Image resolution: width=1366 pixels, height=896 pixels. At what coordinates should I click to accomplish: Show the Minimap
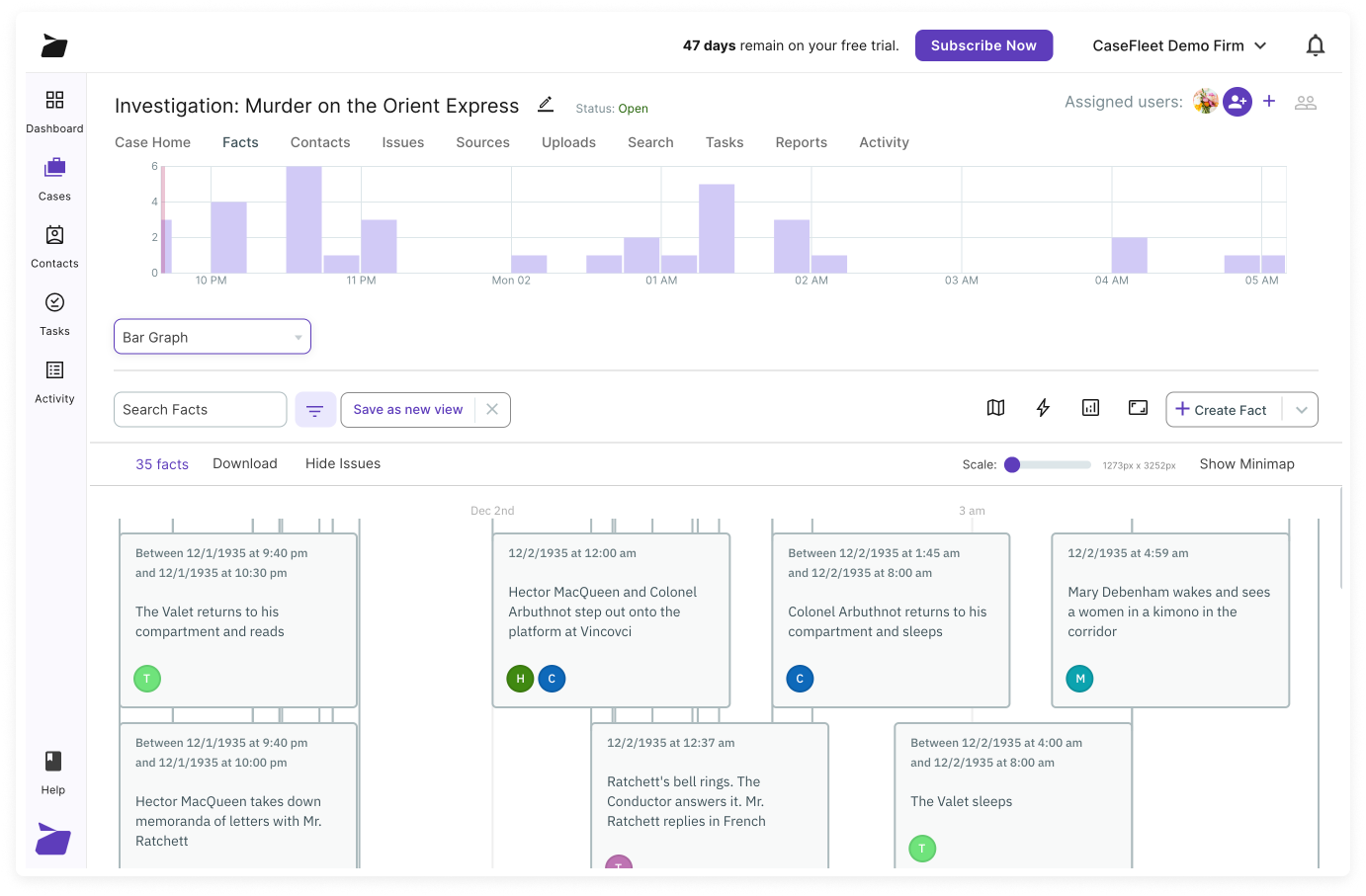pos(1246,463)
